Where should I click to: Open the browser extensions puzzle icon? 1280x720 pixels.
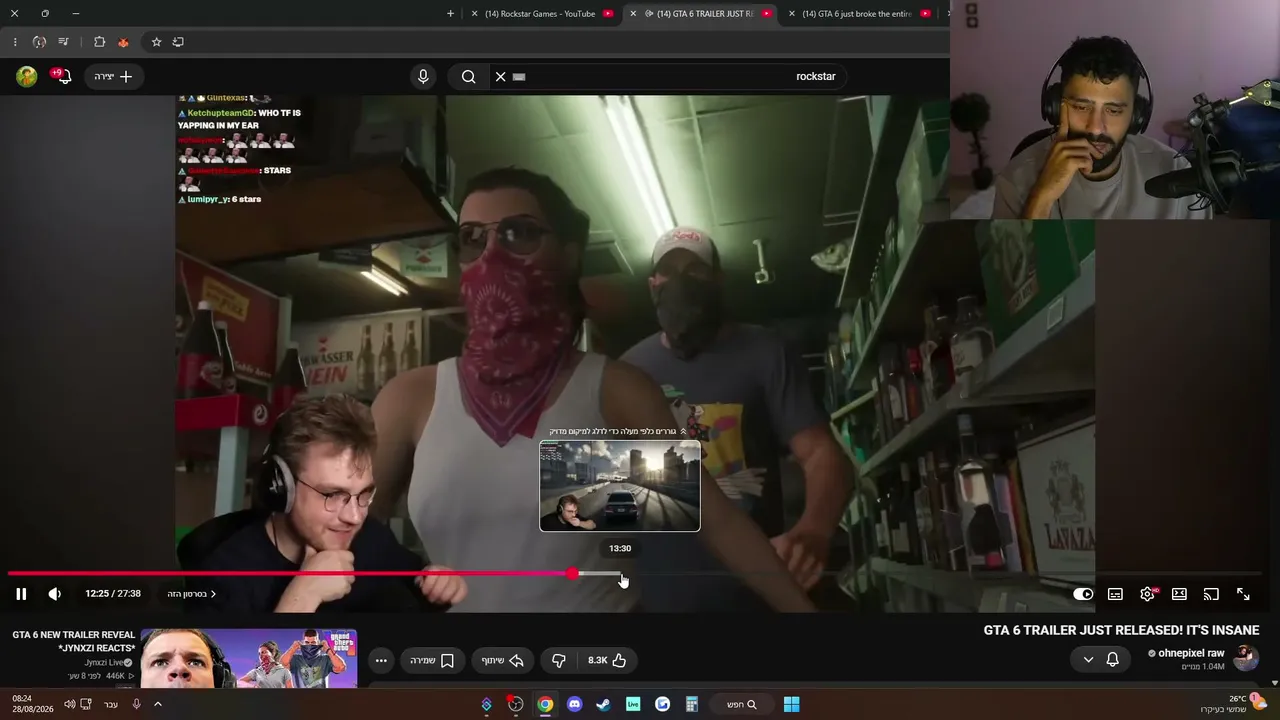click(x=99, y=42)
